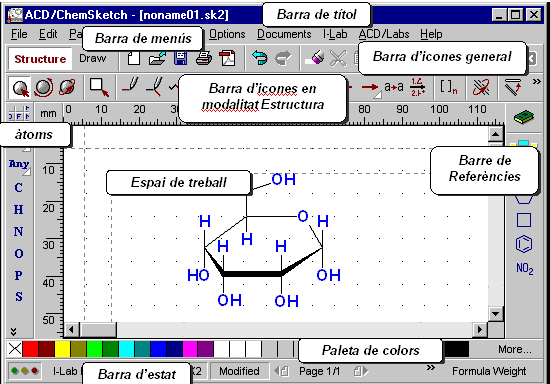
Task: Pick the yellow color swatch
Action: coord(62,349)
